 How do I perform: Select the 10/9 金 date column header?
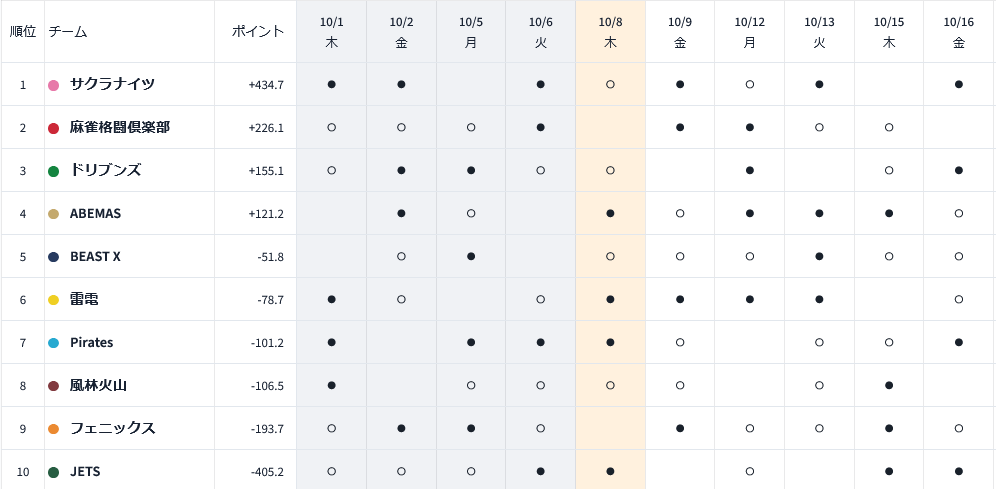(x=680, y=32)
